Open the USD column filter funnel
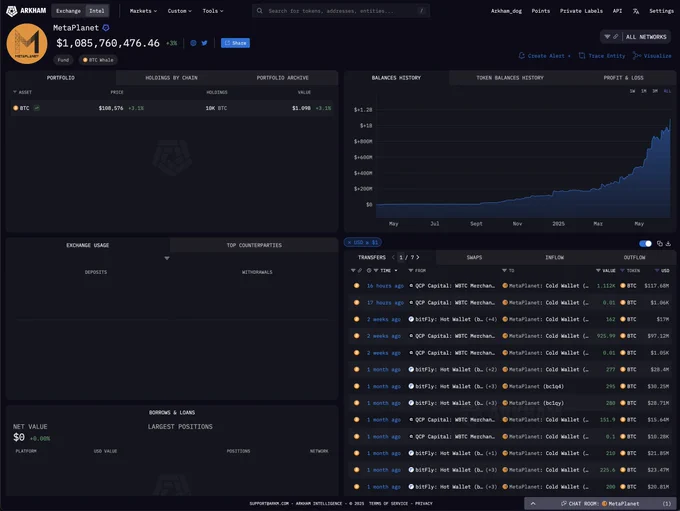The width and height of the screenshot is (680, 511). click(x=657, y=270)
